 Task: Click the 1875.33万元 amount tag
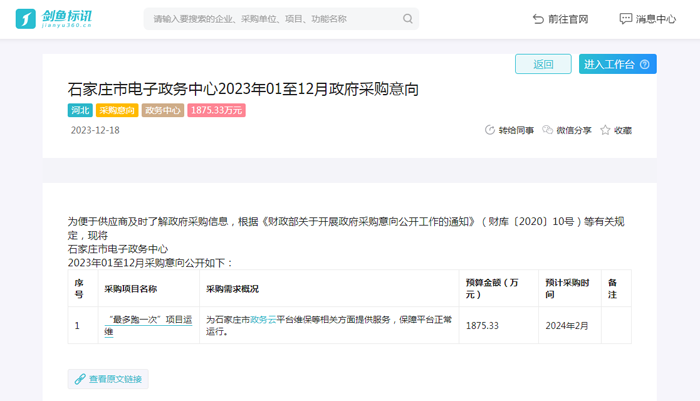point(216,110)
